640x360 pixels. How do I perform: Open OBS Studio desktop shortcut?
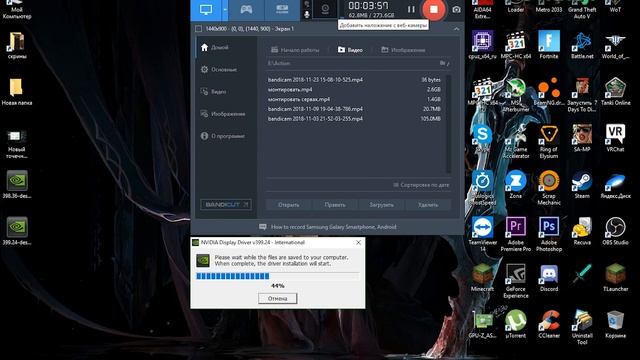click(616, 231)
